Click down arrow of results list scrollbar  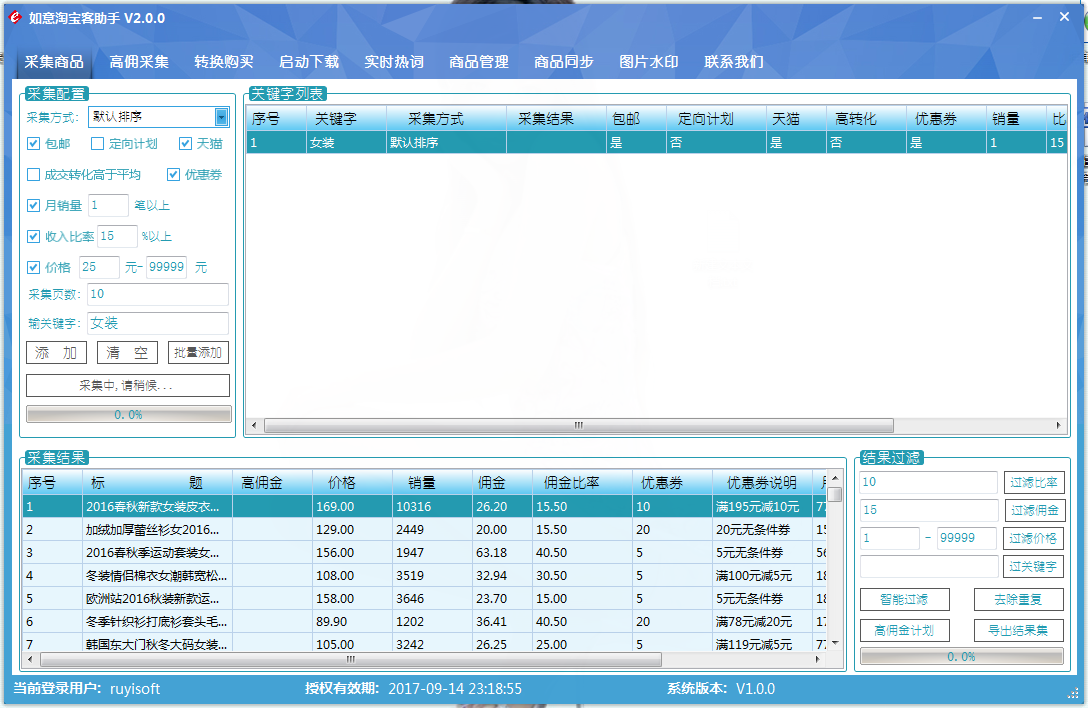(x=834, y=644)
